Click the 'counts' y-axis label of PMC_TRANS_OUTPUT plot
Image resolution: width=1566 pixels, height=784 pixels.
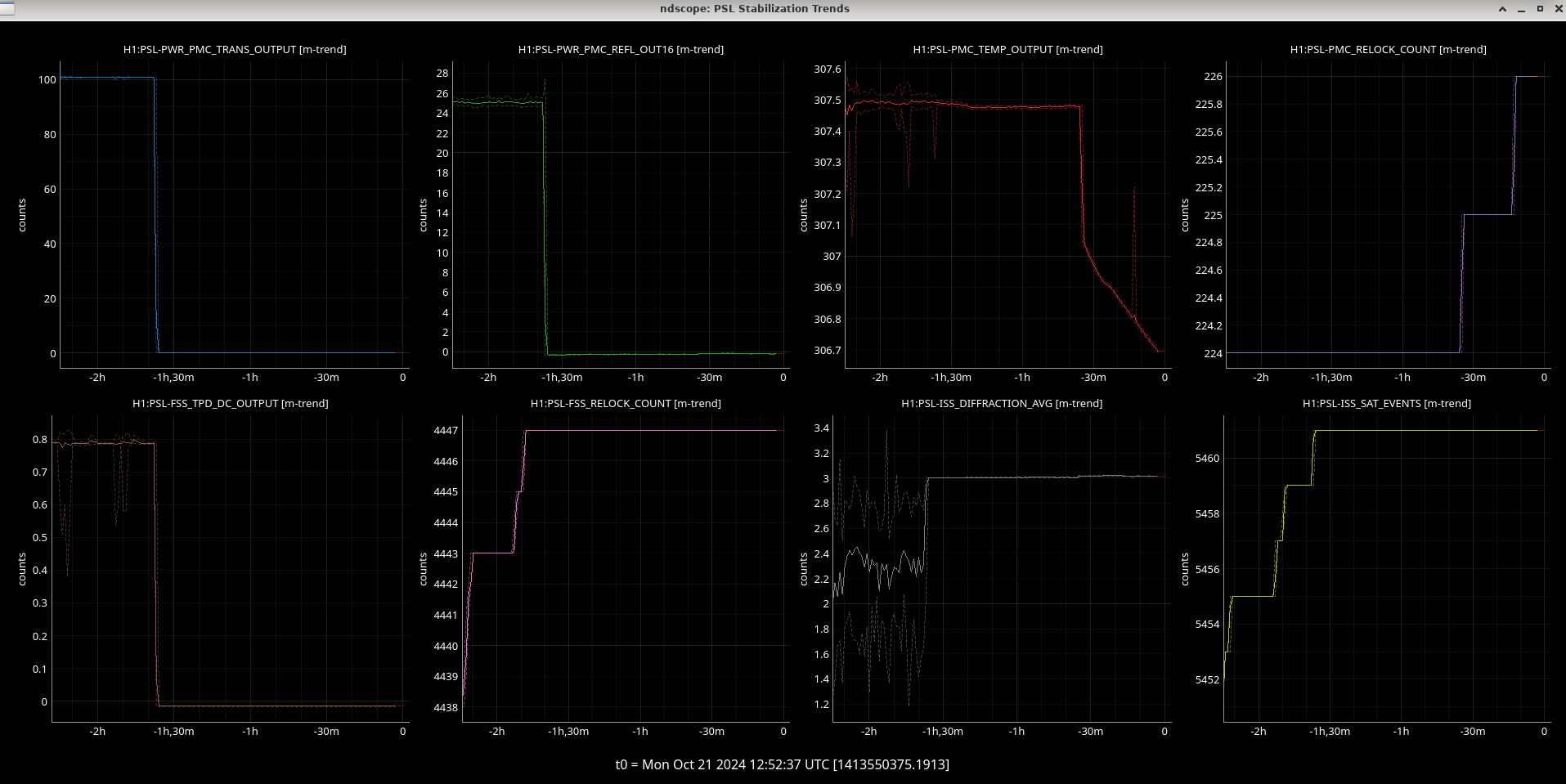click(x=22, y=215)
